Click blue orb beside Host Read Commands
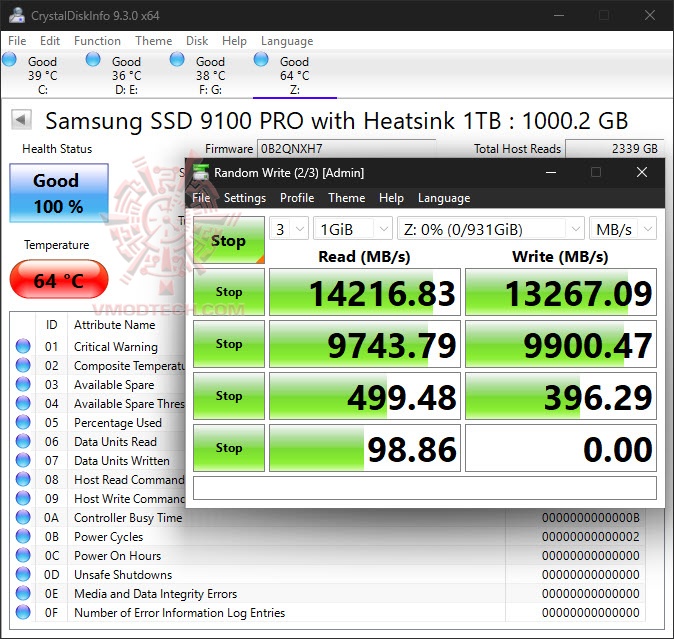The width and height of the screenshot is (674, 639). pos(23,479)
